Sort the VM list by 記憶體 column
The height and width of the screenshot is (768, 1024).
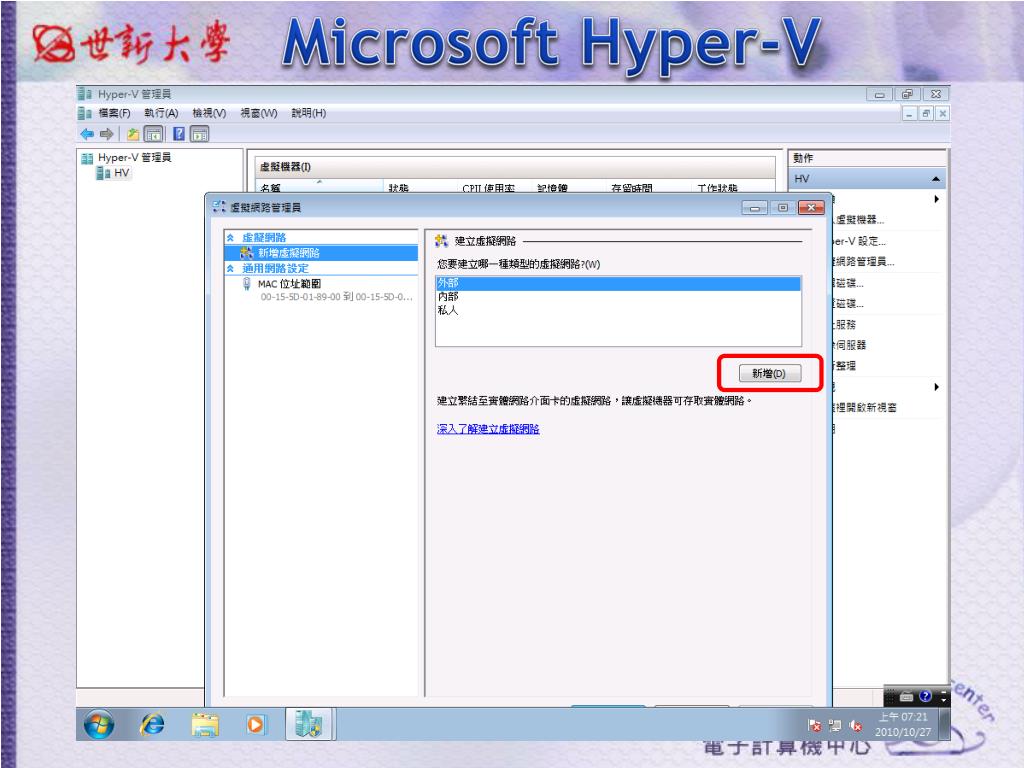tap(569, 187)
